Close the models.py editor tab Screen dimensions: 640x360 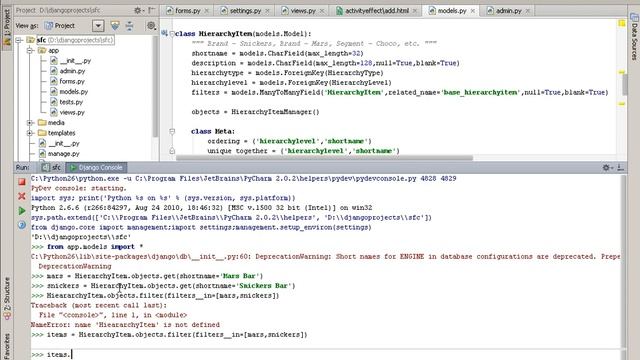point(473,11)
